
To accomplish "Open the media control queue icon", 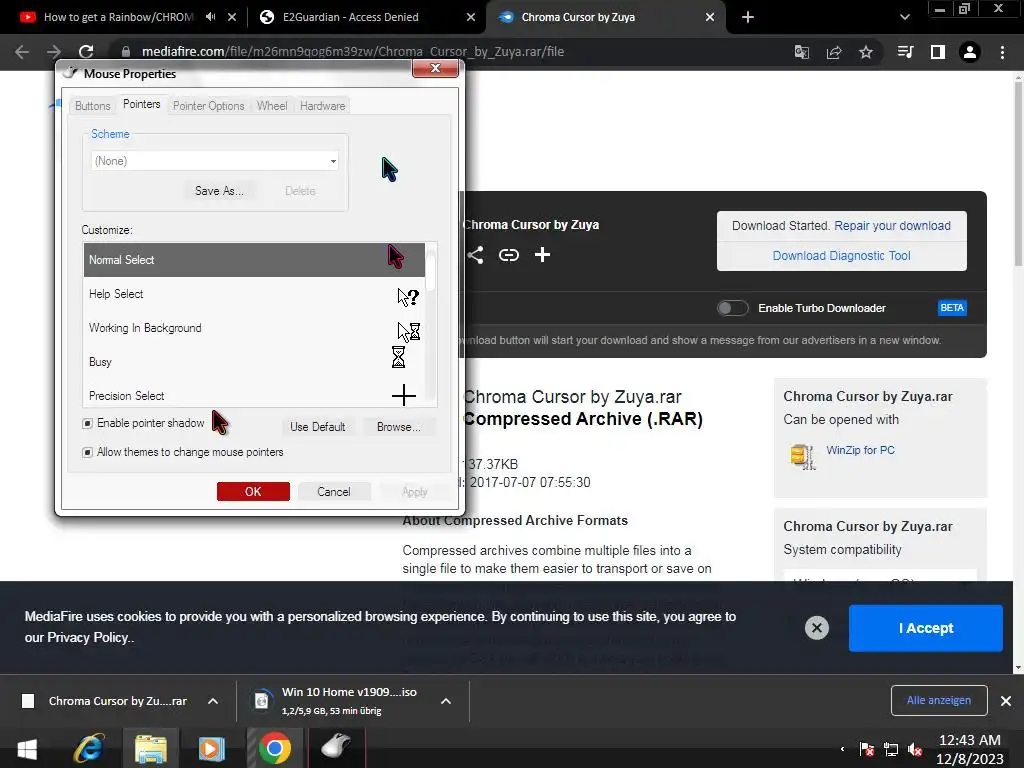I will [905, 52].
